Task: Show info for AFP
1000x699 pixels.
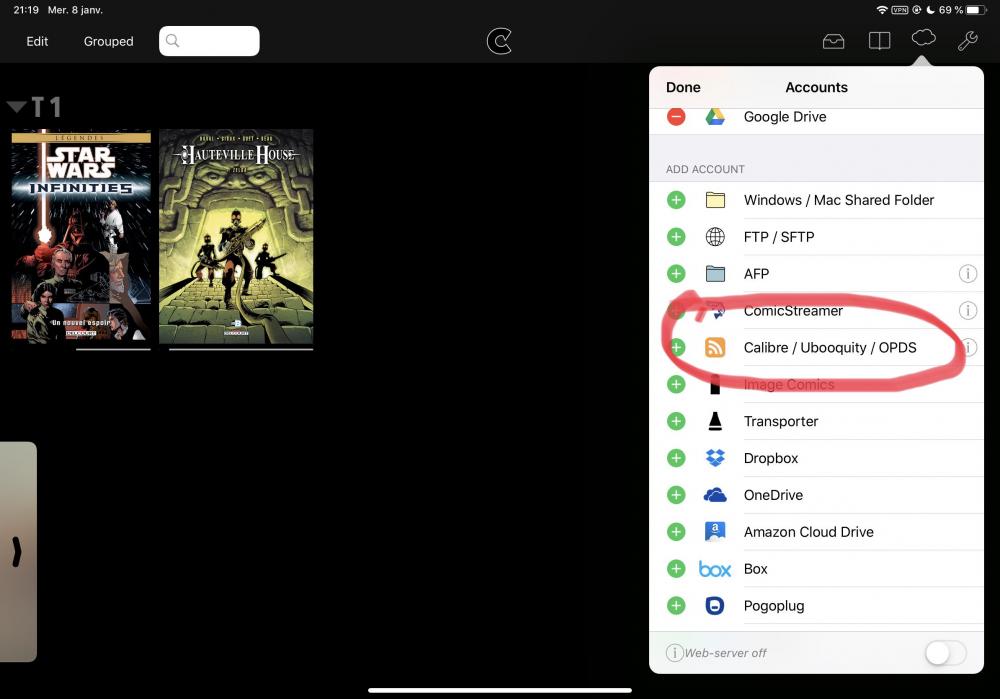Action: pos(967,274)
